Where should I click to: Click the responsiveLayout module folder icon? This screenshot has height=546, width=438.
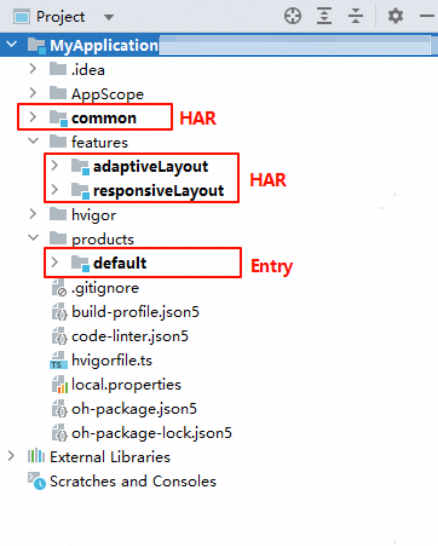(80, 191)
